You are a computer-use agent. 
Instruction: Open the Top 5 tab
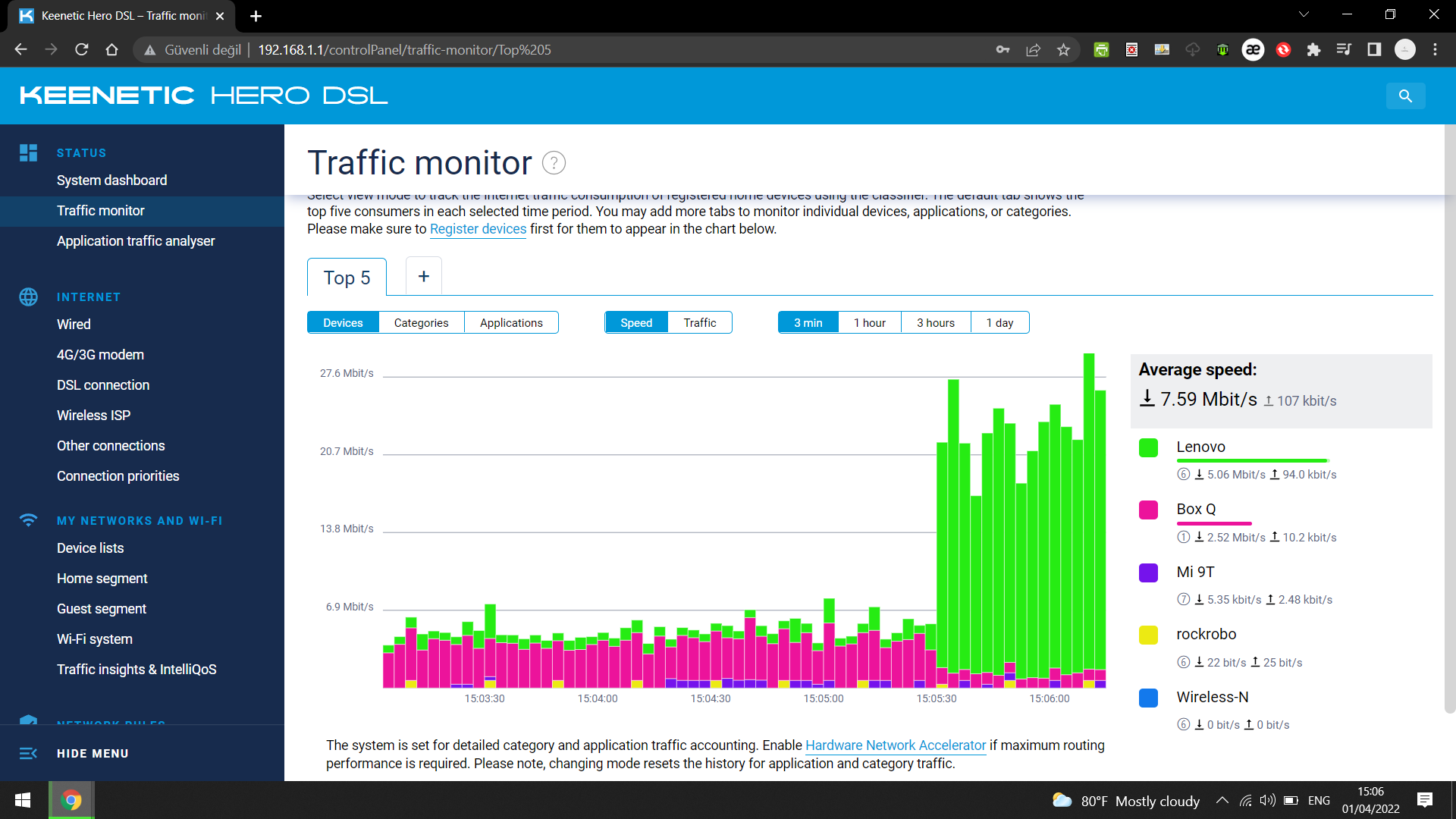point(347,278)
